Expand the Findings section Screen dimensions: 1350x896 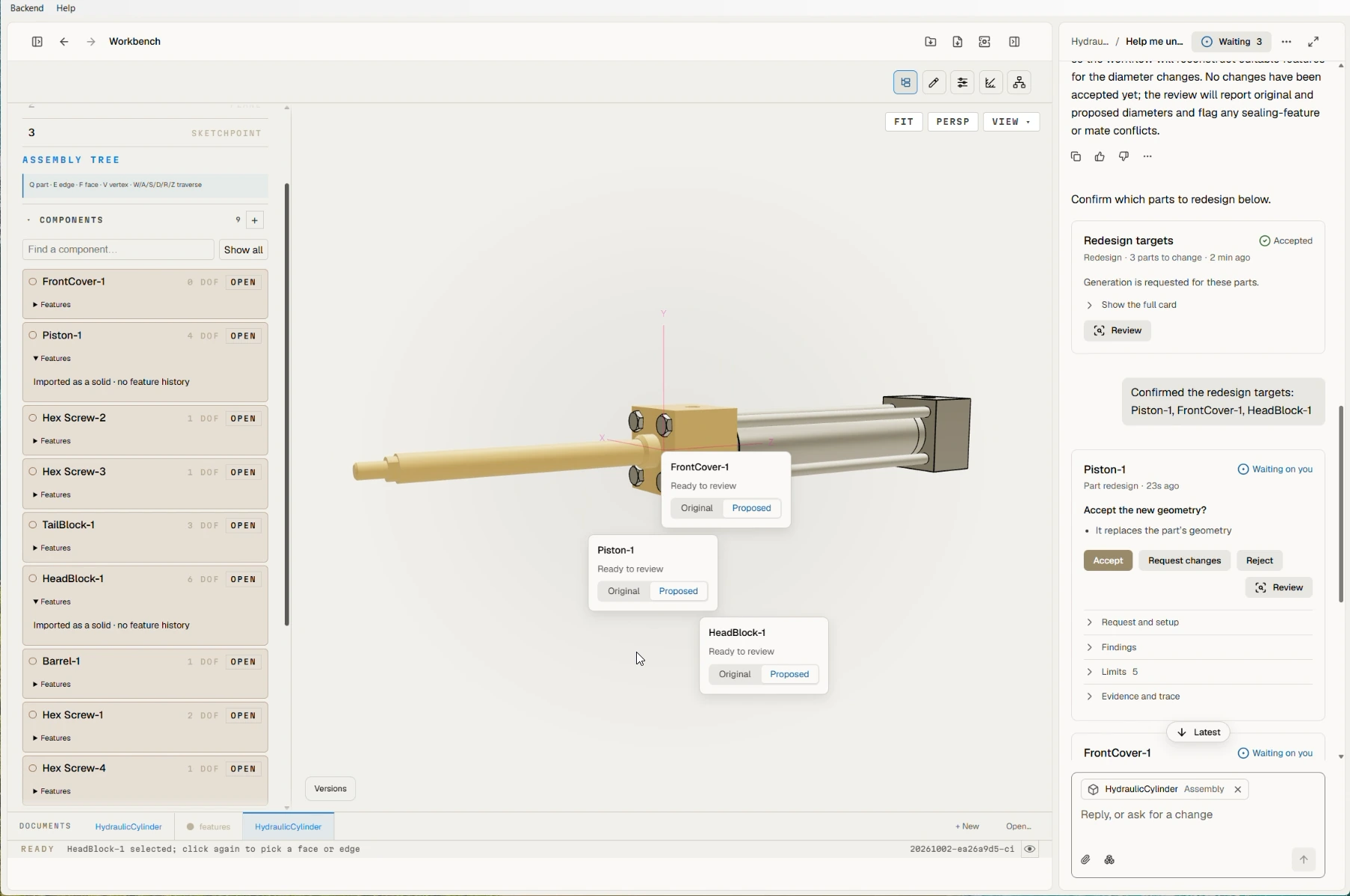[x=1198, y=647]
